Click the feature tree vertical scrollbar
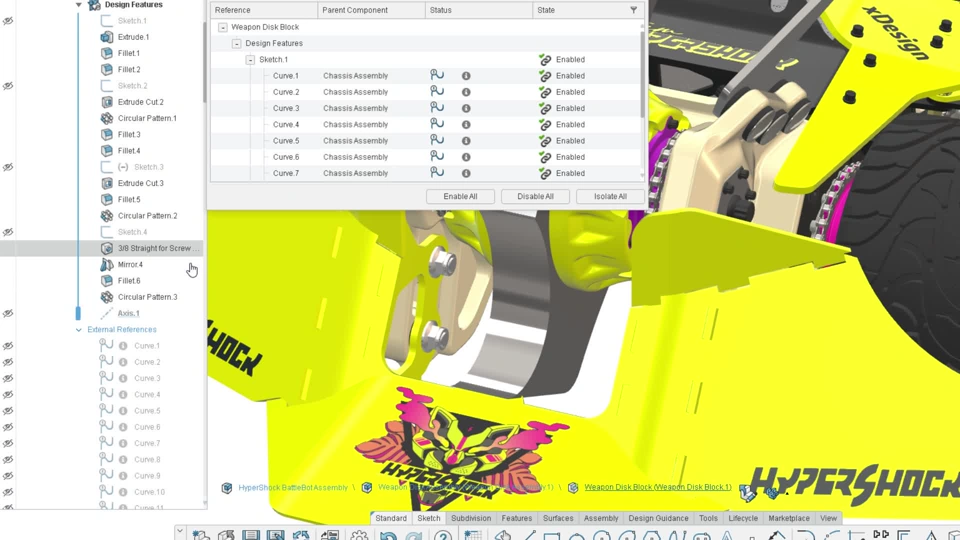960x540 pixels. [x=204, y=61]
